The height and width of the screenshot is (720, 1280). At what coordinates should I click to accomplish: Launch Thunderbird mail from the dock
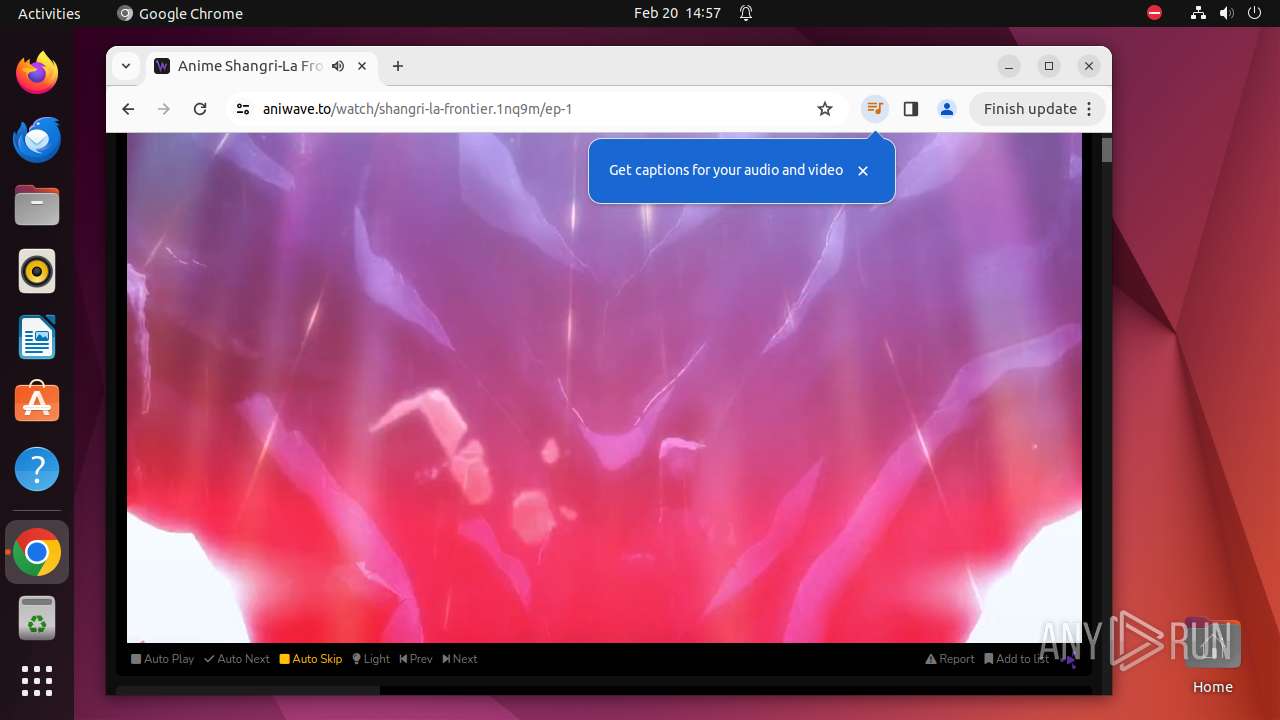(37, 139)
